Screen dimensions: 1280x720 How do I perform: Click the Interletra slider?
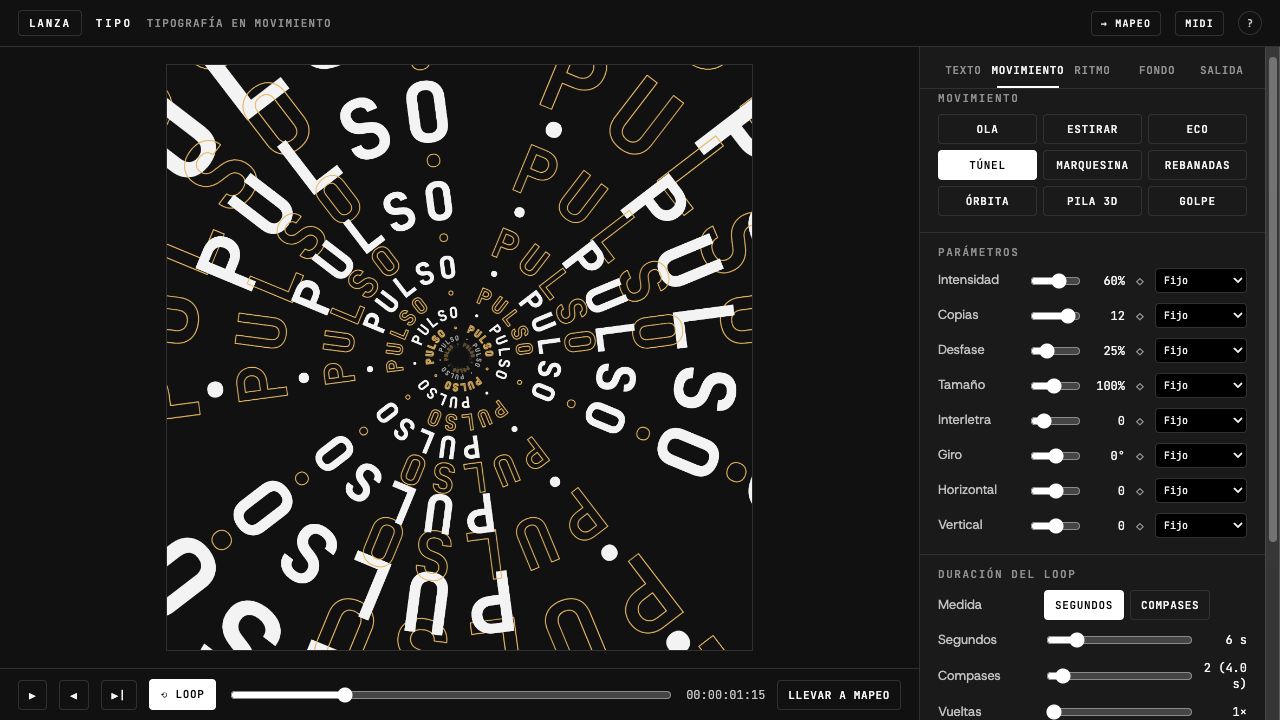[1056, 422]
